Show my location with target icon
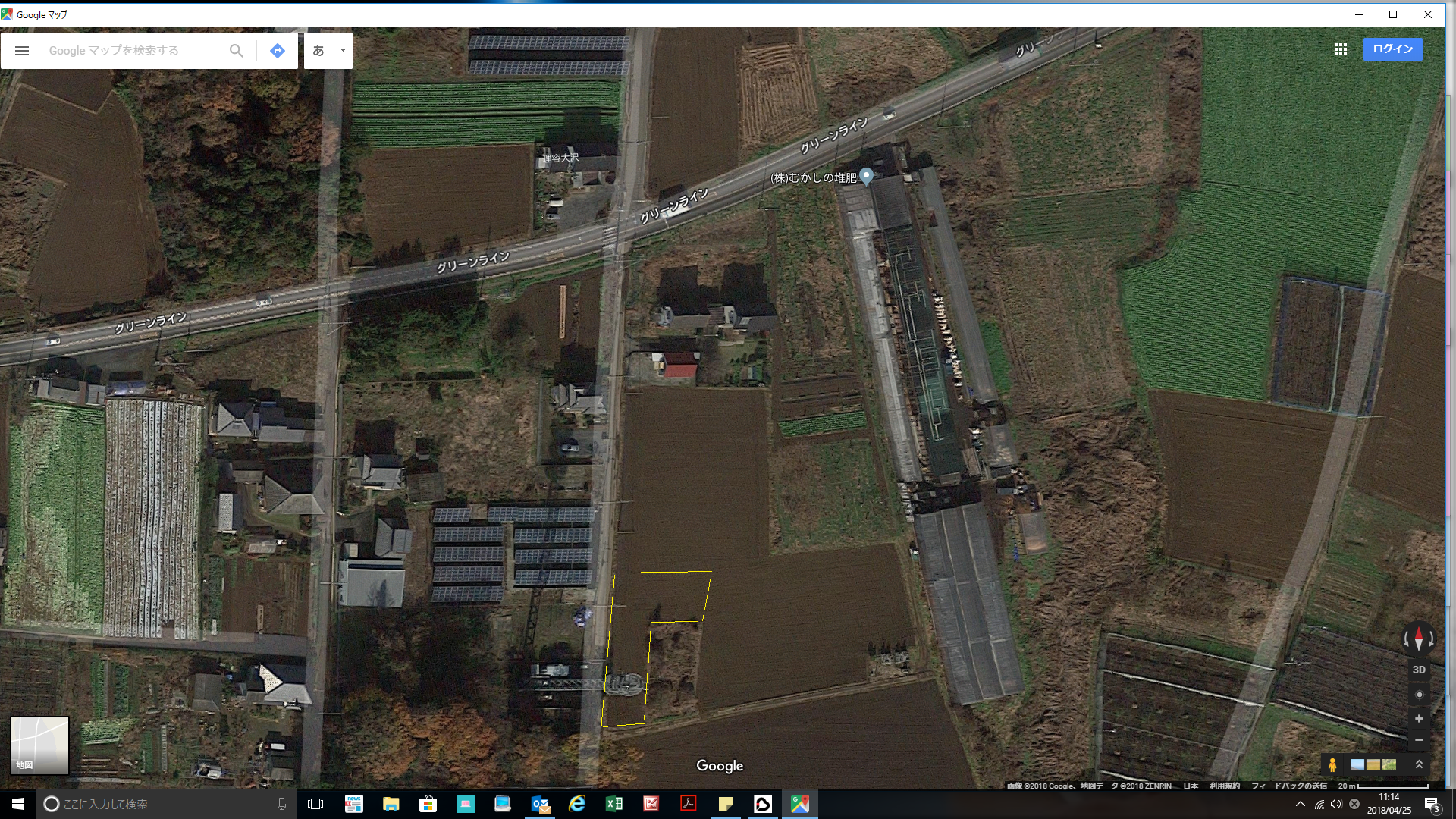The image size is (1456, 819). pos(1419,695)
